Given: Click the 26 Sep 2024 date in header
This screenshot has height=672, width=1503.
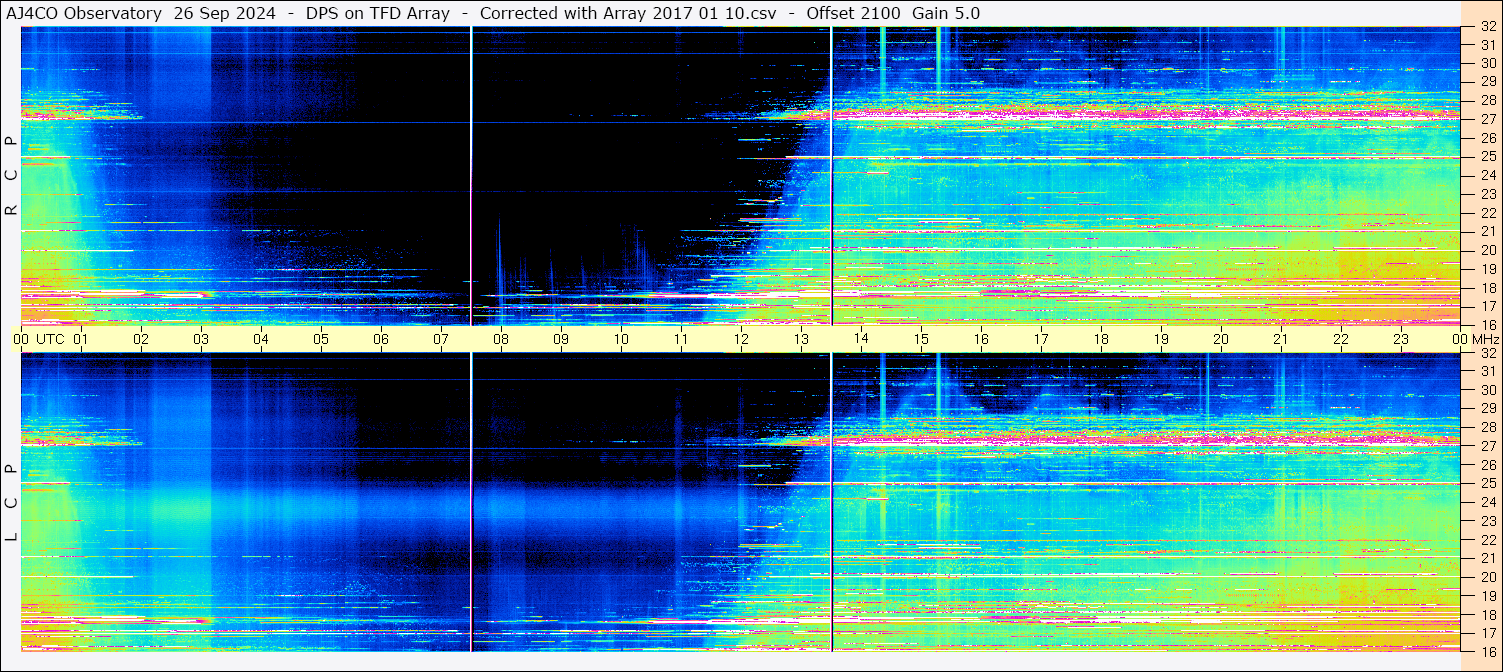Looking at the screenshot, I should pos(225,13).
